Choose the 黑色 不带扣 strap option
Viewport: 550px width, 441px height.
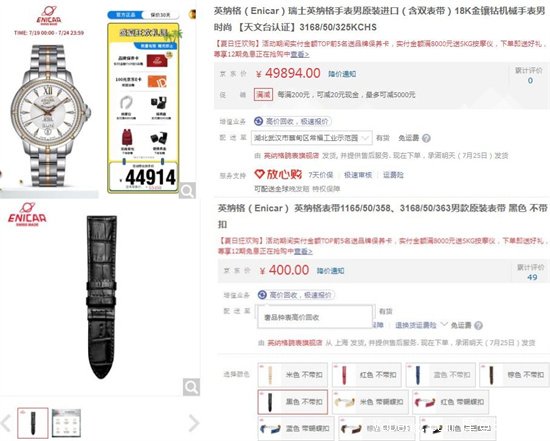293,402
